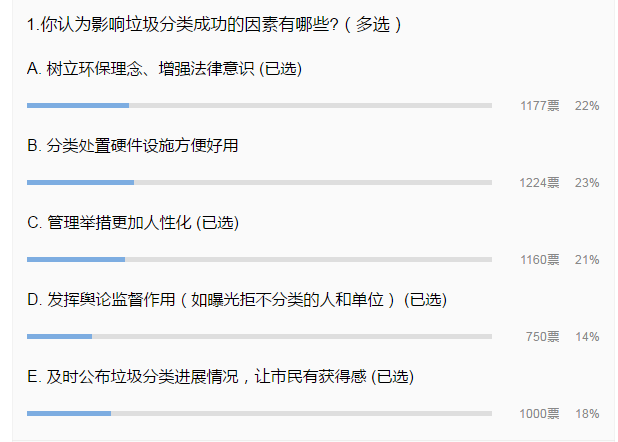This screenshot has height=442, width=618.
Task: Select option D 发挥舆论监督作用
Action: pyautogui.click(x=237, y=300)
